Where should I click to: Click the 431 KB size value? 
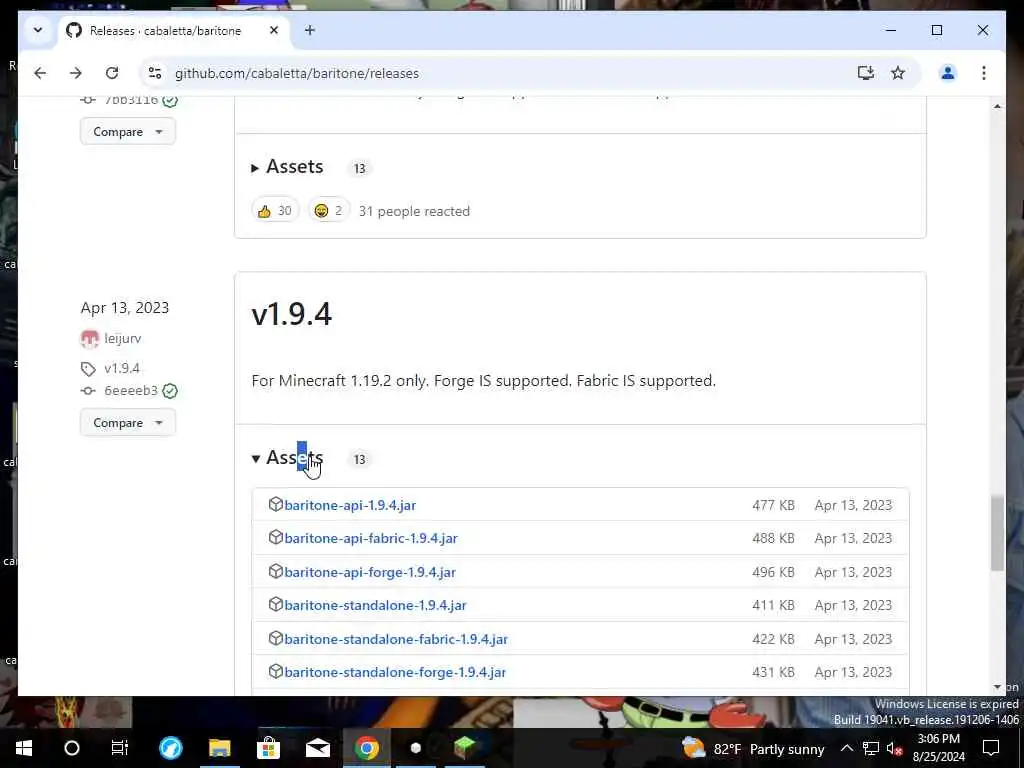[773, 672]
